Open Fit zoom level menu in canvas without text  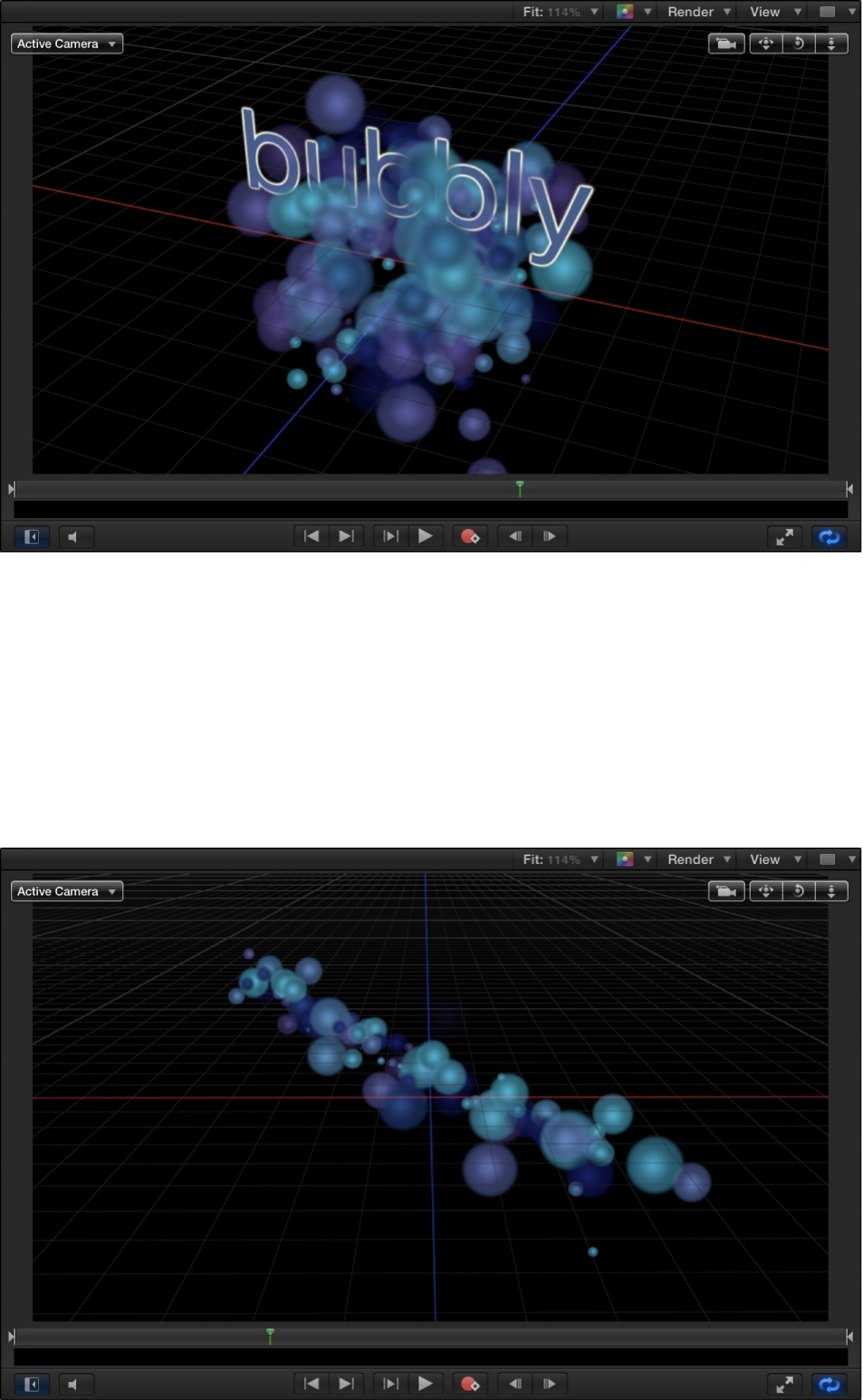[x=561, y=859]
